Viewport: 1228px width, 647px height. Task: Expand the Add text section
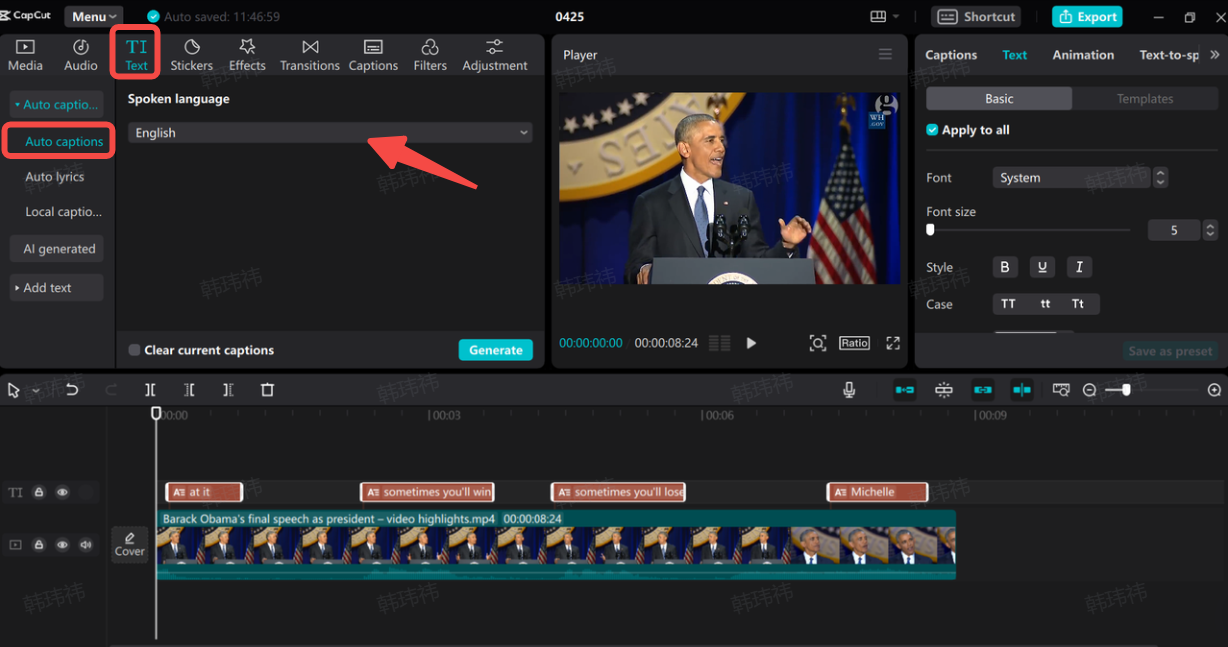click(x=57, y=287)
